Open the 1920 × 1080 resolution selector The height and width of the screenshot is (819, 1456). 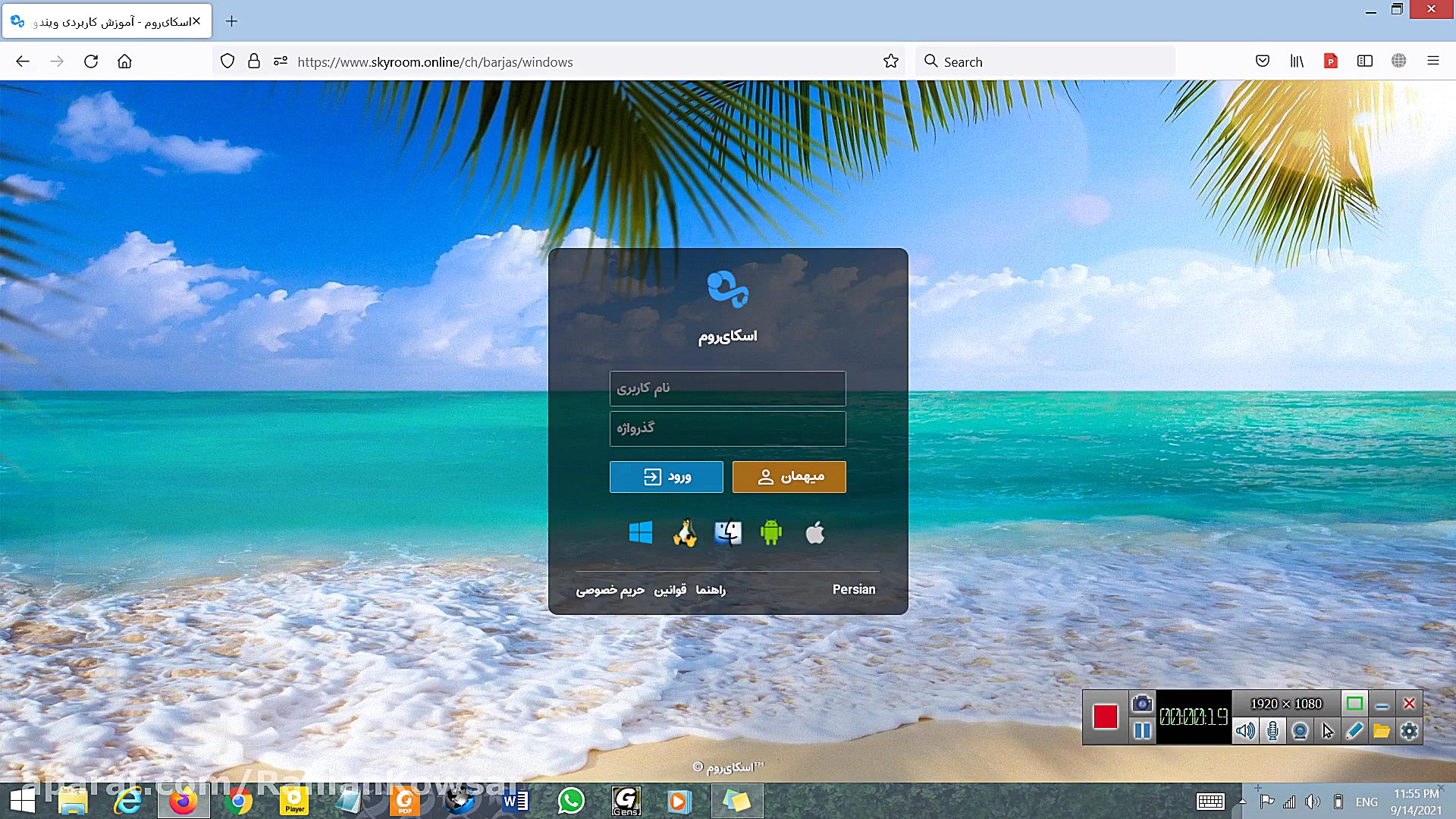click(x=1285, y=704)
